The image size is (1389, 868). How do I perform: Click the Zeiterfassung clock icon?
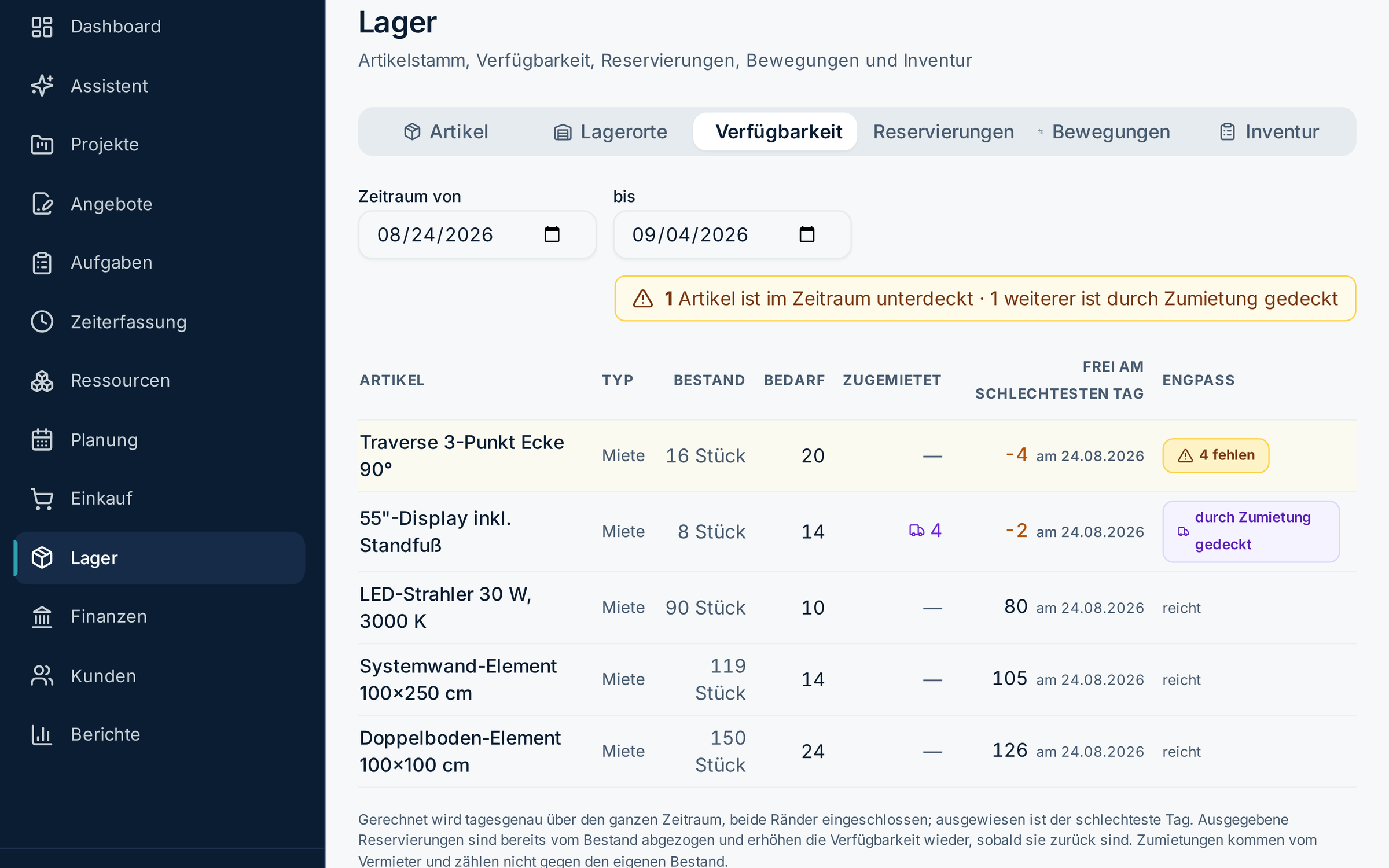point(42,322)
